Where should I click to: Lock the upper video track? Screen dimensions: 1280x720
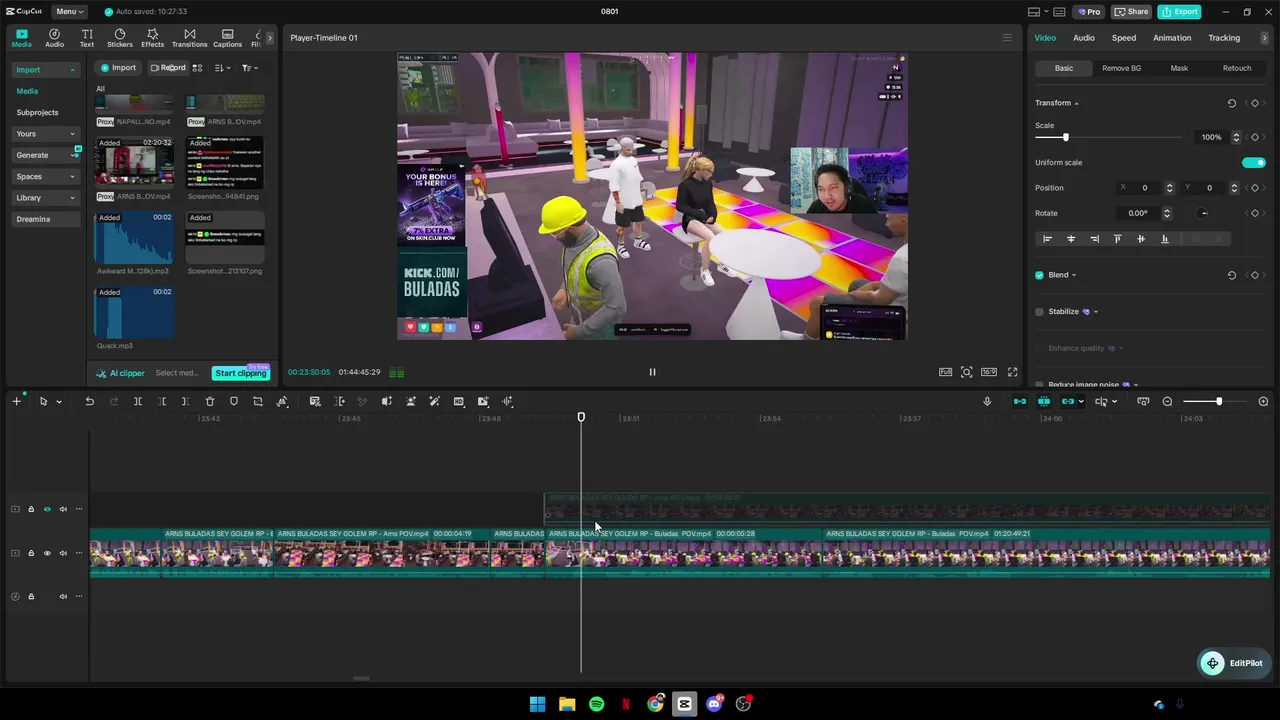point(31,509)
